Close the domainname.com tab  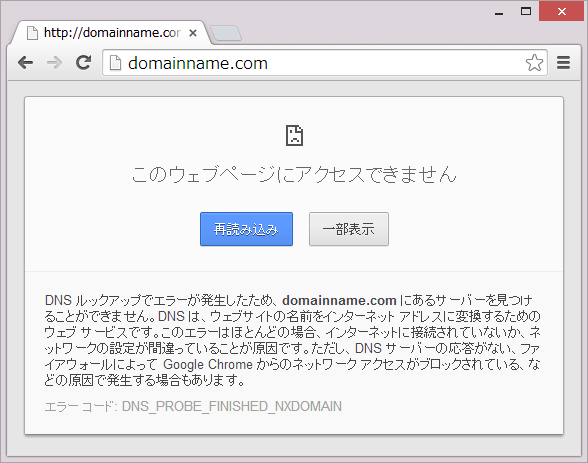[193, 33]
